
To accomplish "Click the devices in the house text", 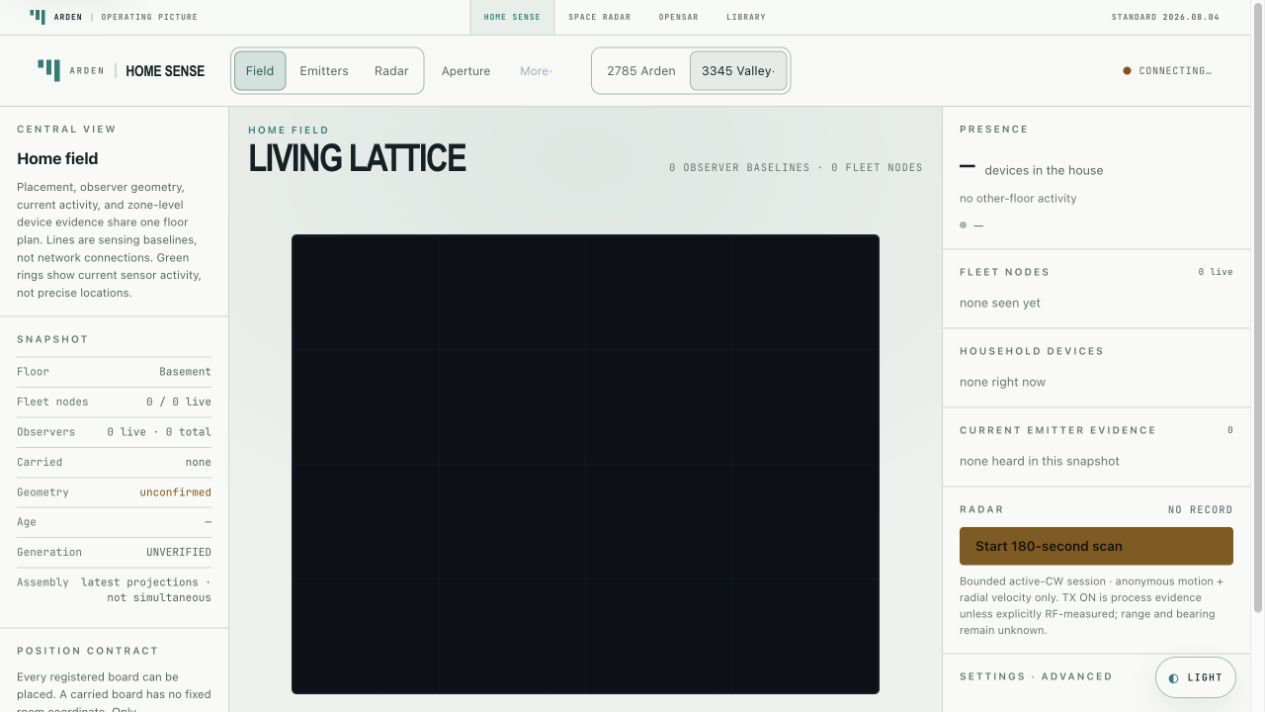I will click(1044, 170).
